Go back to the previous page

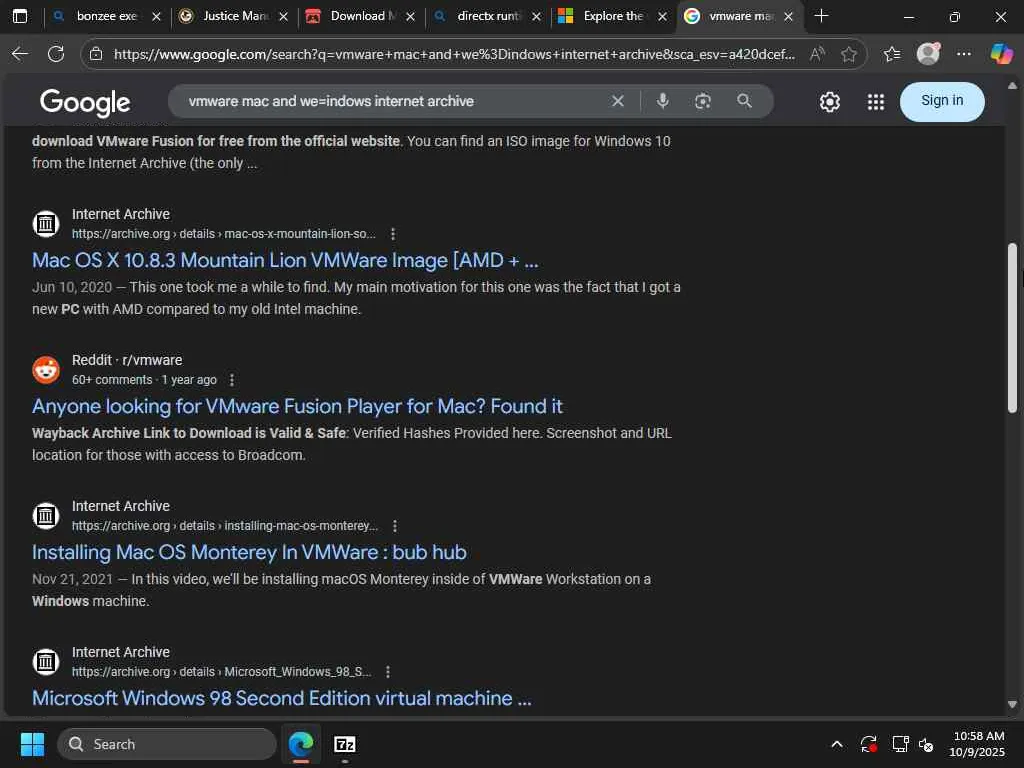point(20,54)
